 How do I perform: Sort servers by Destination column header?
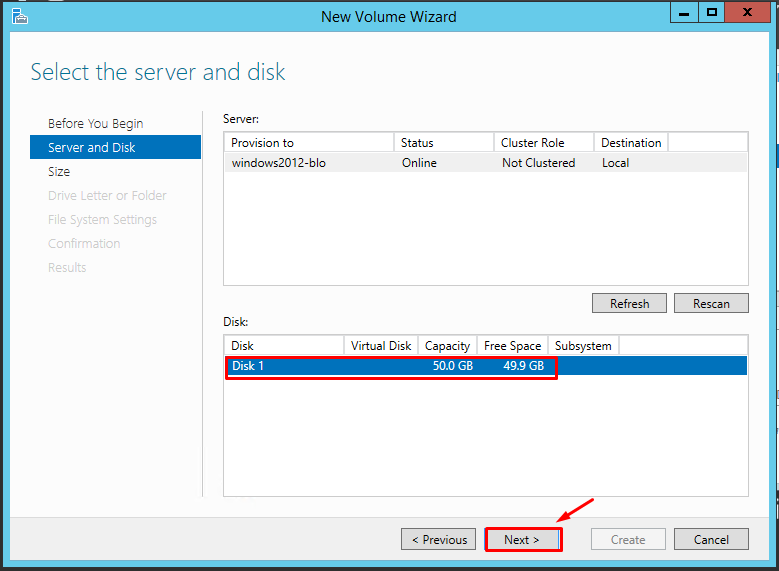631,143
